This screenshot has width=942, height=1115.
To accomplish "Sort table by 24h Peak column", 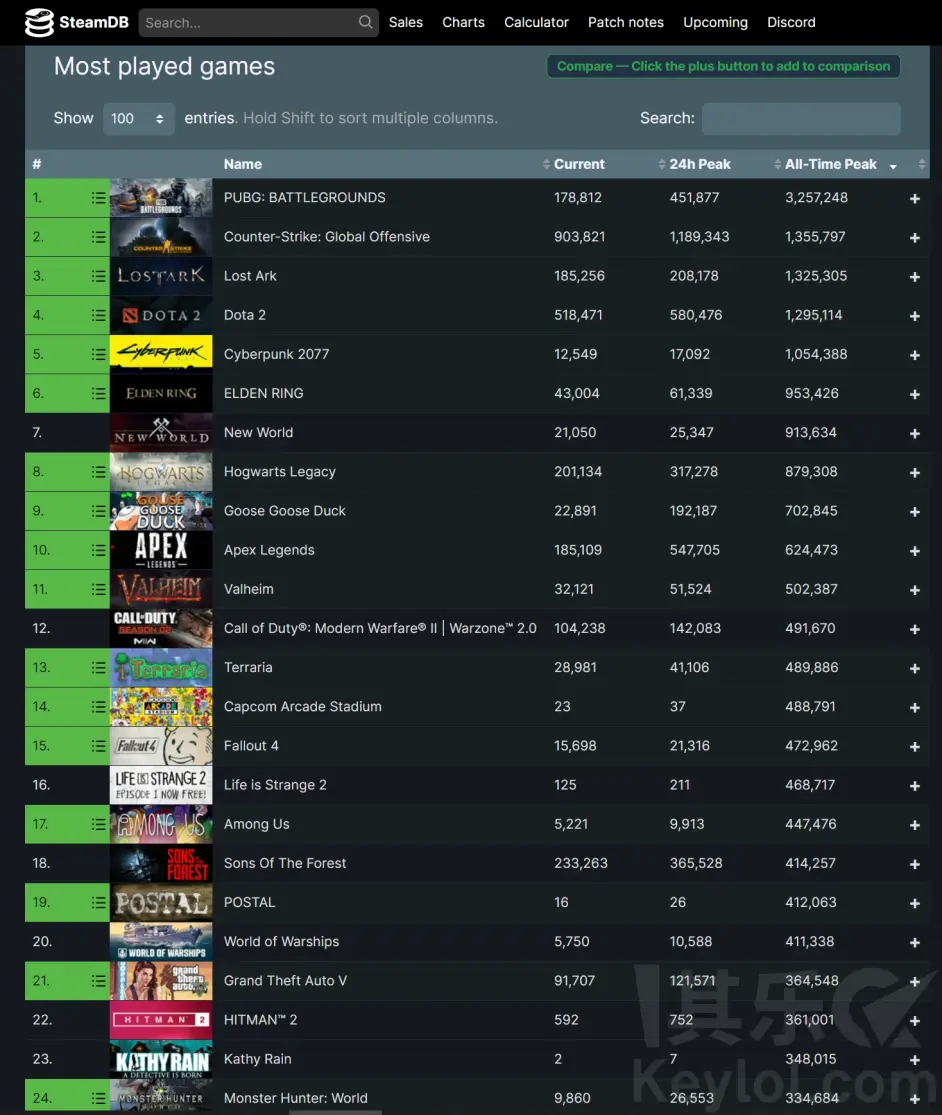I will [x=700, y=164].
